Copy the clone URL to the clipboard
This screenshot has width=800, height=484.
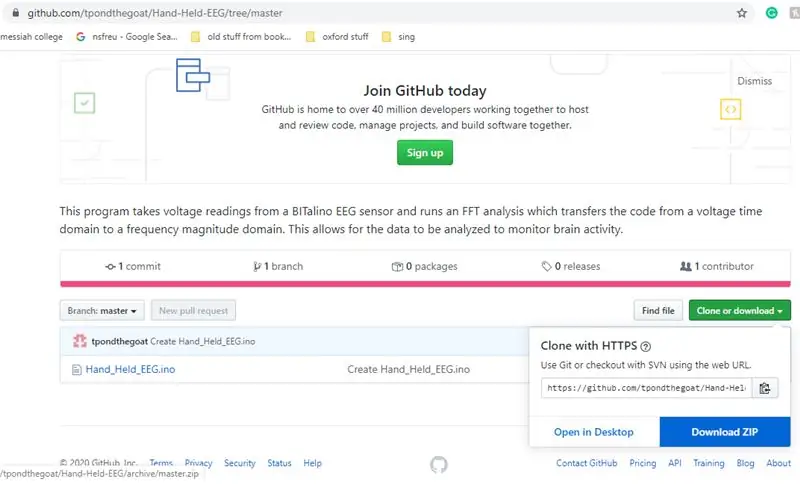coord(764,388)
